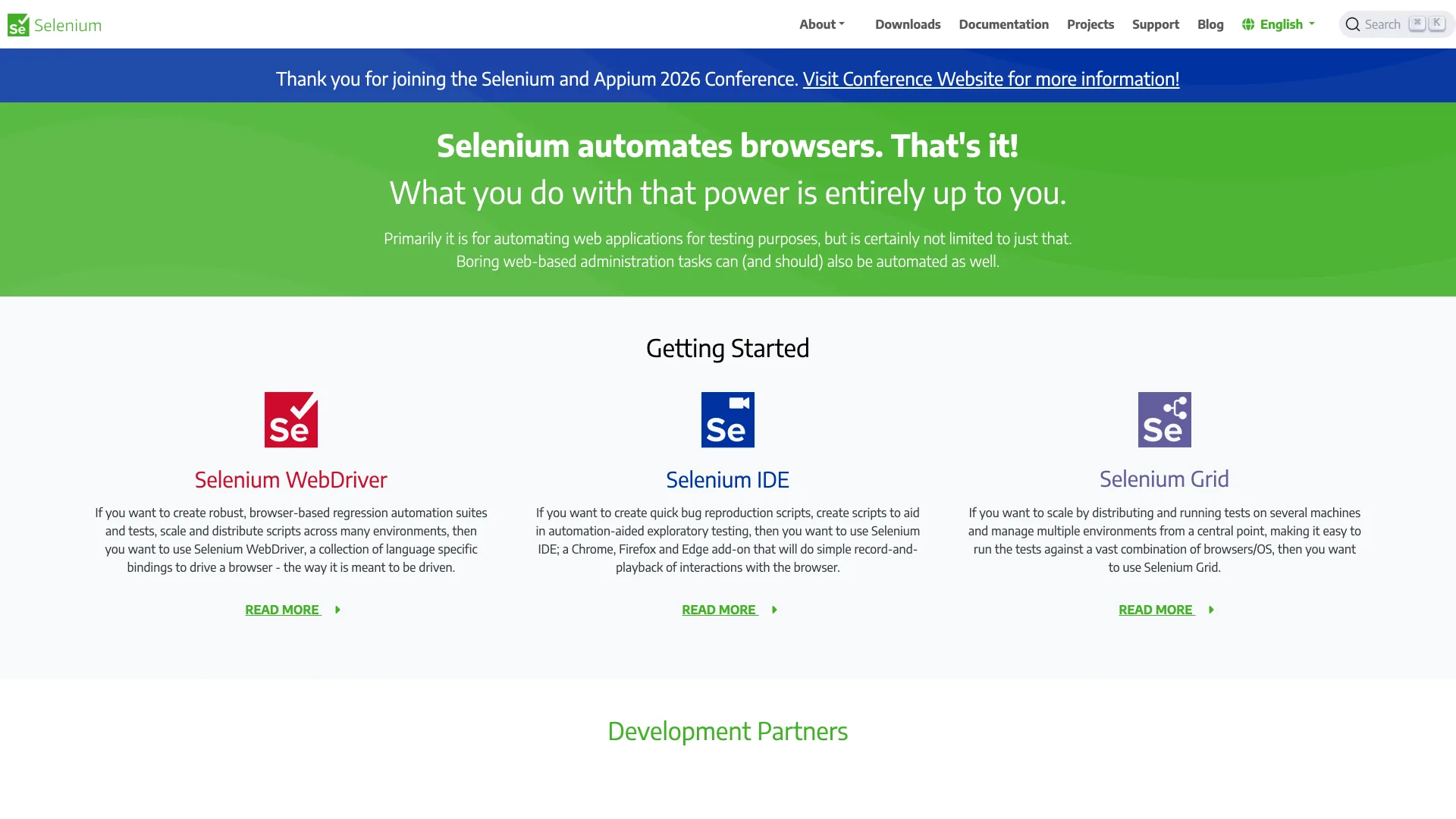The height and width of the screenshot is (819, 1456).
Task: Expand the About dropdown menu
Action: [x=822, y=24]
